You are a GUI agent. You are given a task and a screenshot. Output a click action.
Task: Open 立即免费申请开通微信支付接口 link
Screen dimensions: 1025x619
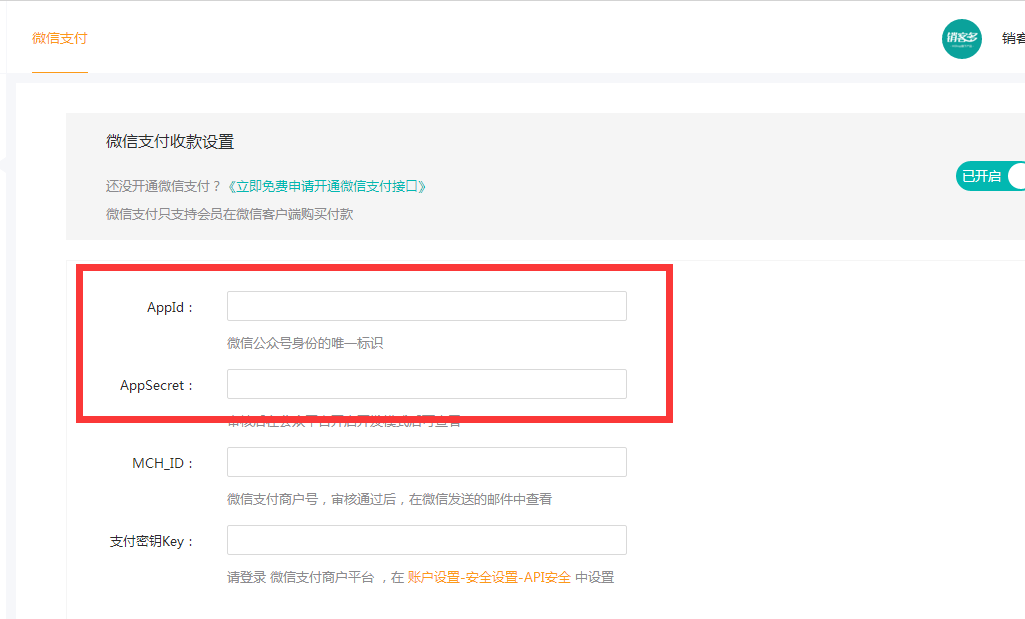(327, 186)
